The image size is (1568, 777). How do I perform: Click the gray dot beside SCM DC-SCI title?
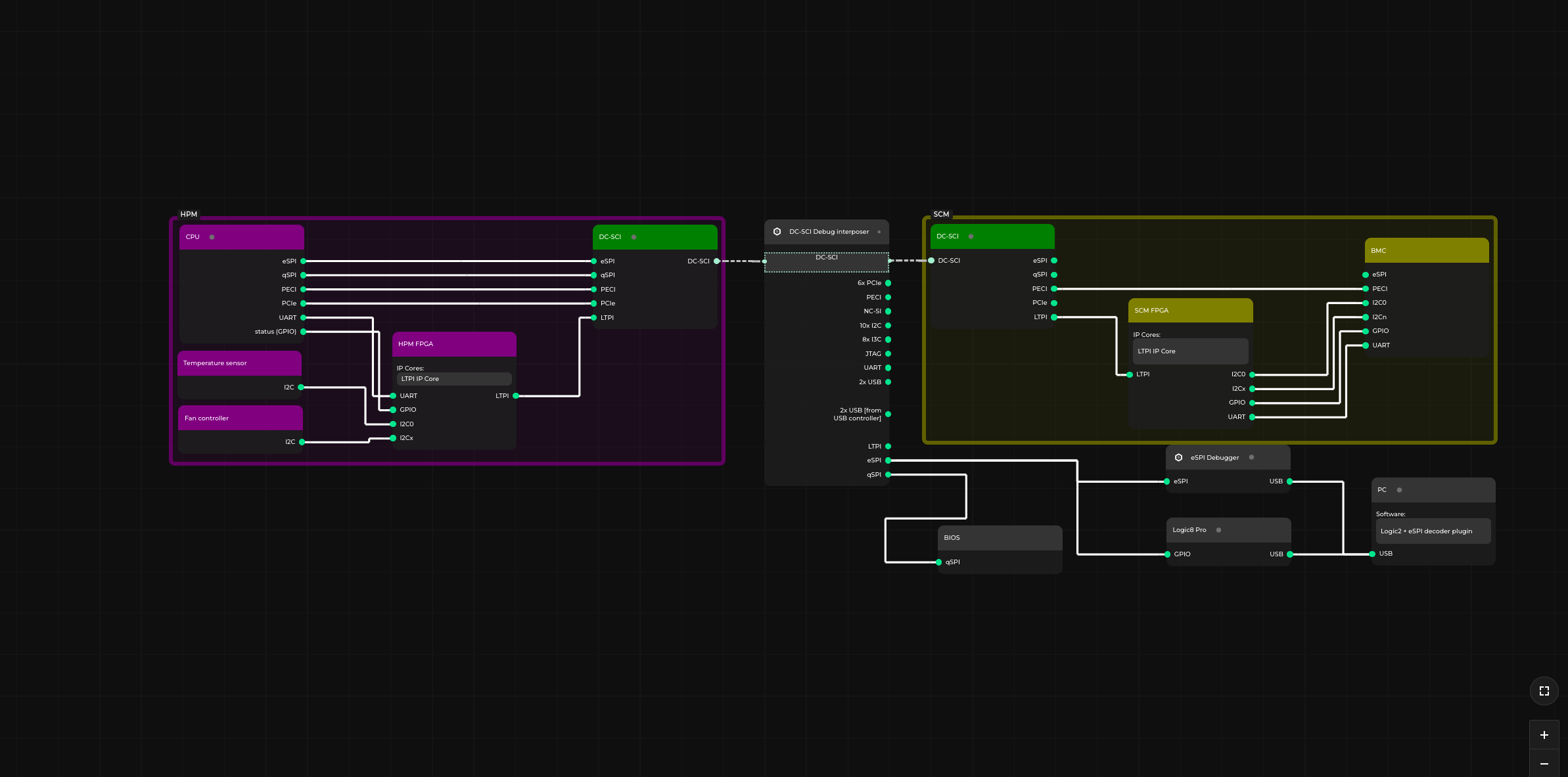pyautogui.click(x=971, y=236)
